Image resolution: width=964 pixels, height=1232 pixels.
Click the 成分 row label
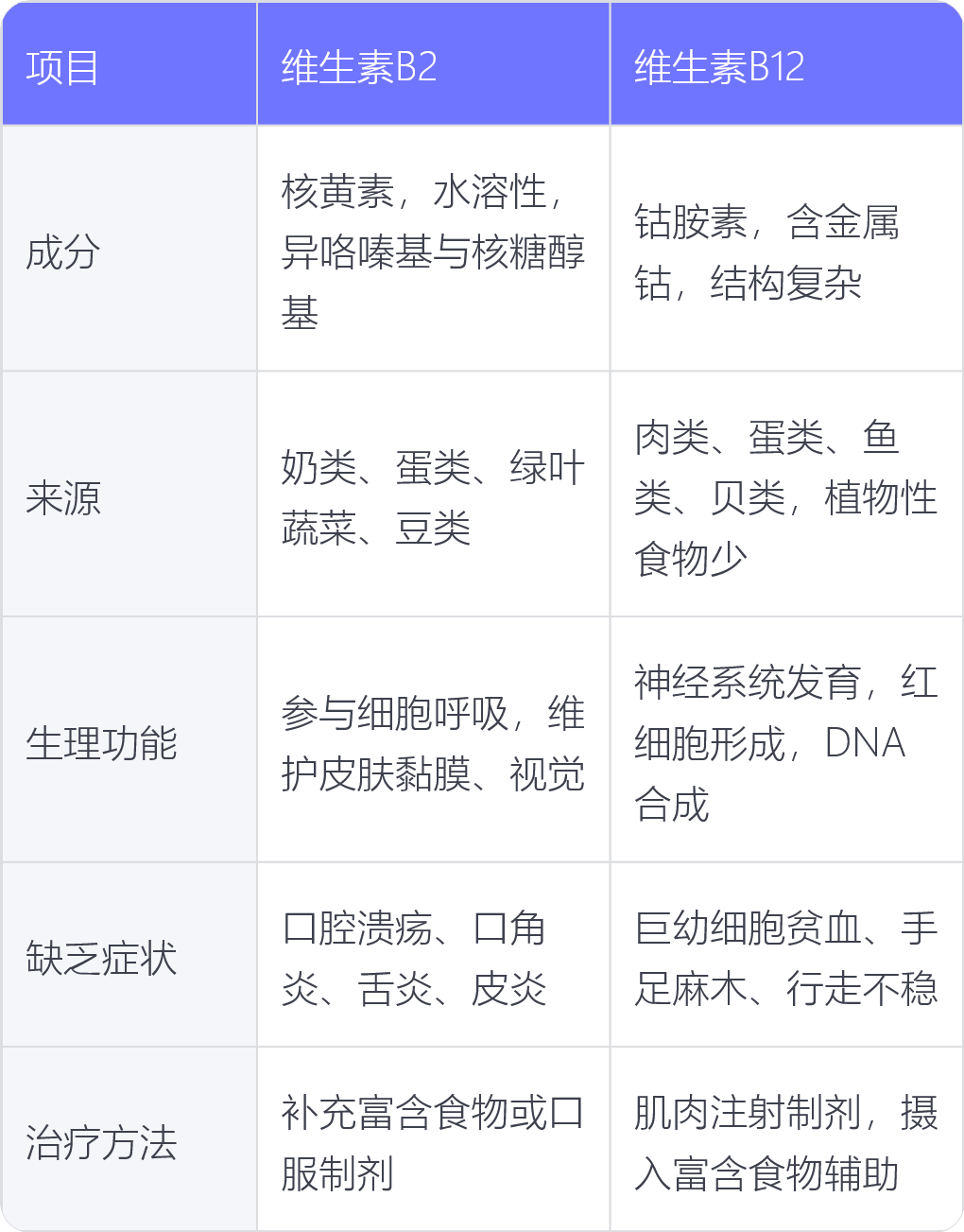(x=129, y=249)
